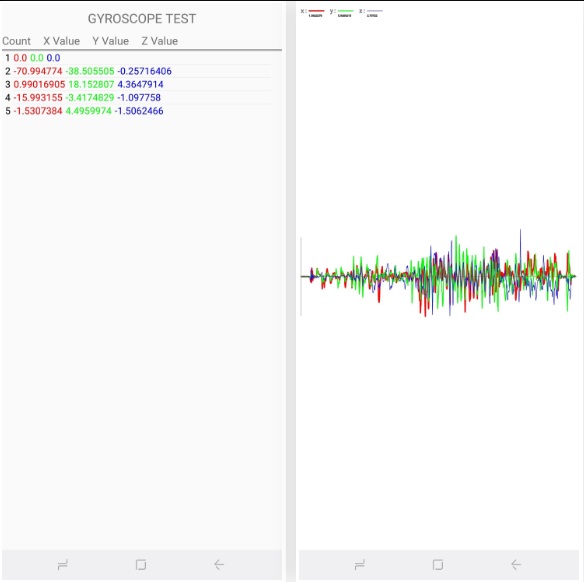Click the X Value column header
The width and height of the screenshot is (584, 582).
click(x=61, y=41)
